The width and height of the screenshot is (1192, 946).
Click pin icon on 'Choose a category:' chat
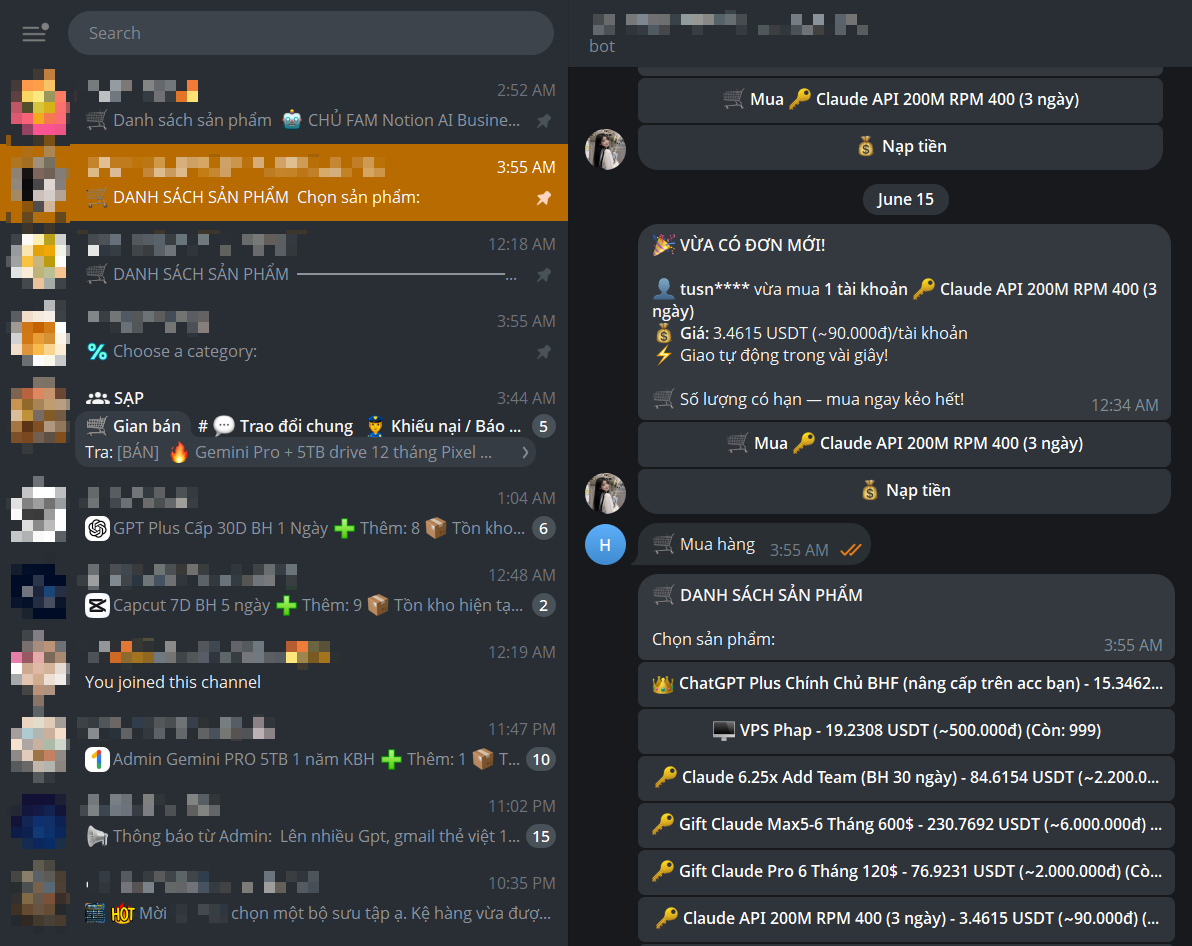pyautogui.click(x=544, y=352)
